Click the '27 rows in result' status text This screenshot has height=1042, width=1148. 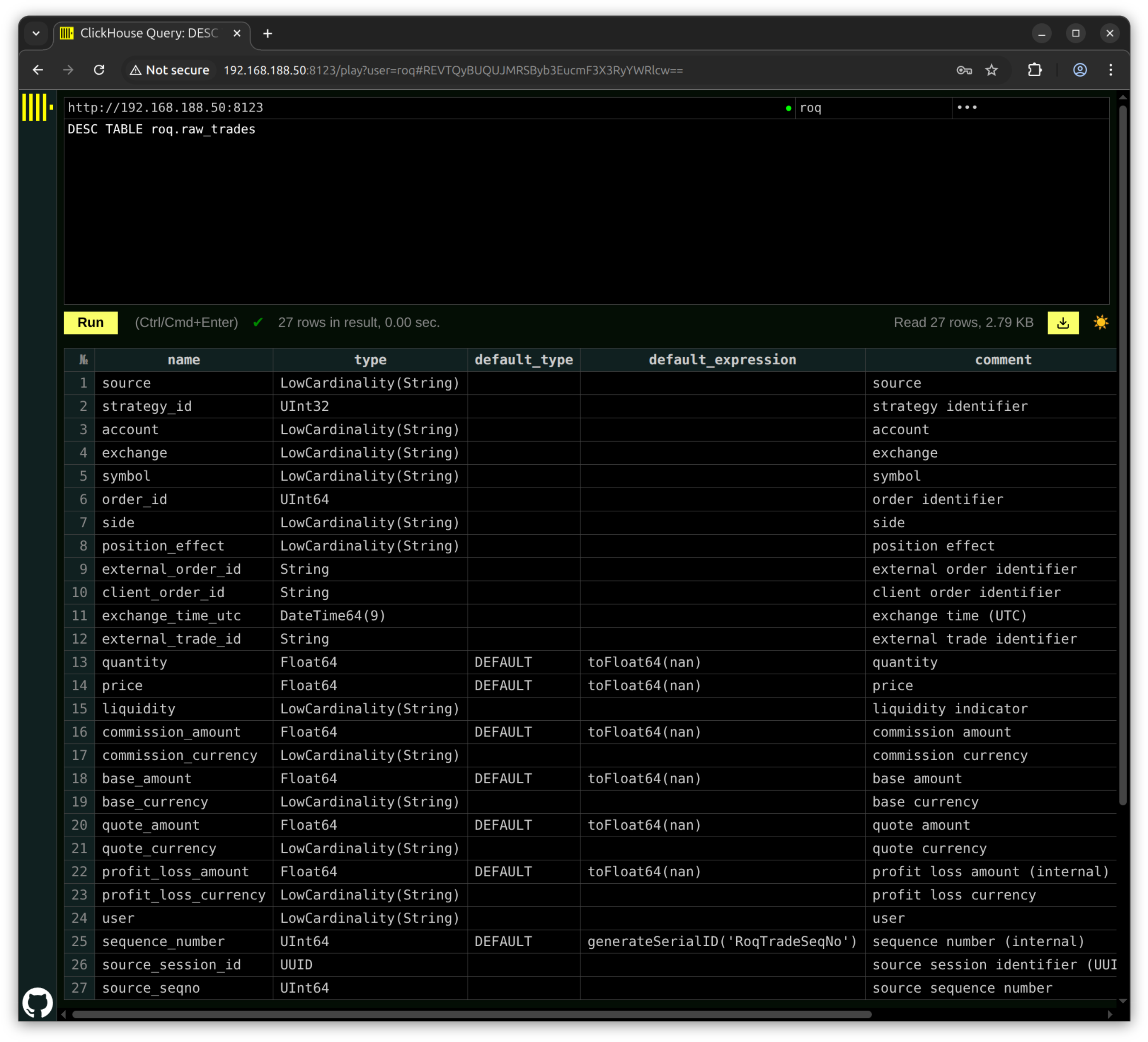click(x=359, y=323)
